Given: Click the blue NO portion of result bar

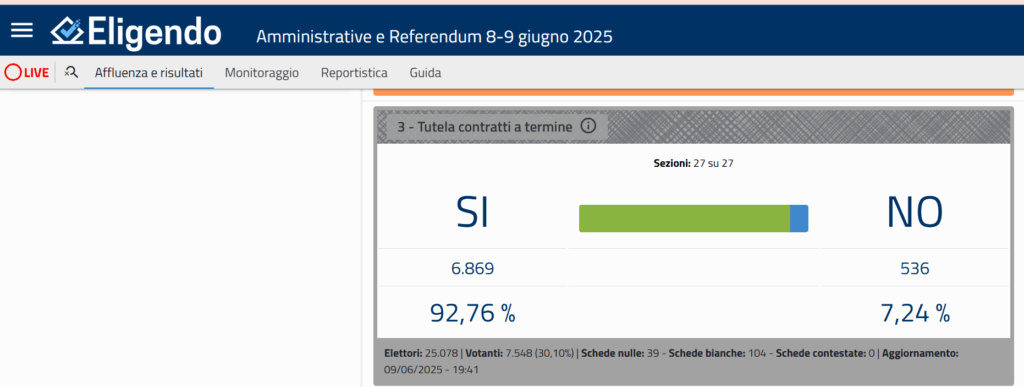Looking at the screenshot, I should [x=799, y=219].
